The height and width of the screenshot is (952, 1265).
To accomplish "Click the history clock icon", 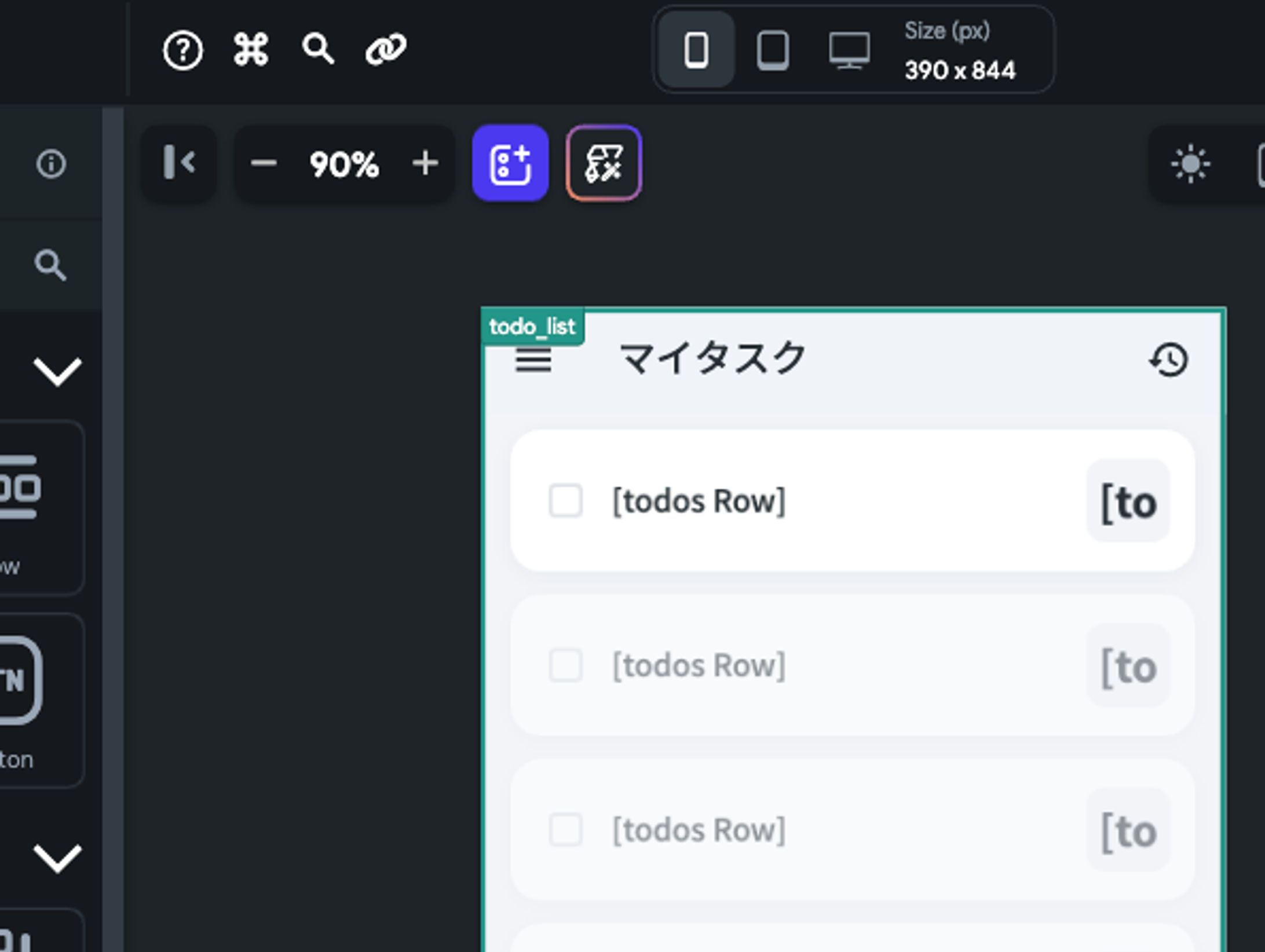I will [1169, 360].
